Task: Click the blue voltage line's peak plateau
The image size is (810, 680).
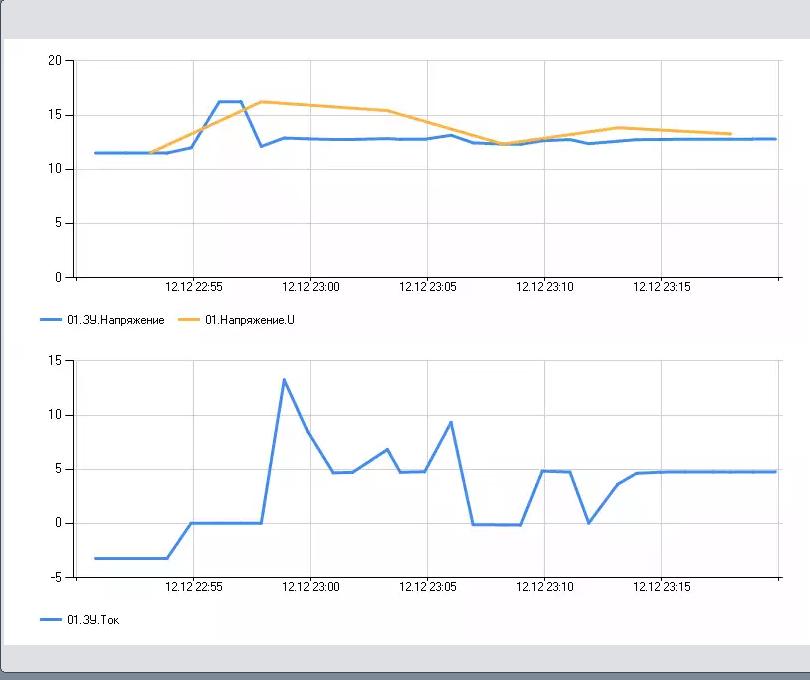Action: tap(229, 101)
